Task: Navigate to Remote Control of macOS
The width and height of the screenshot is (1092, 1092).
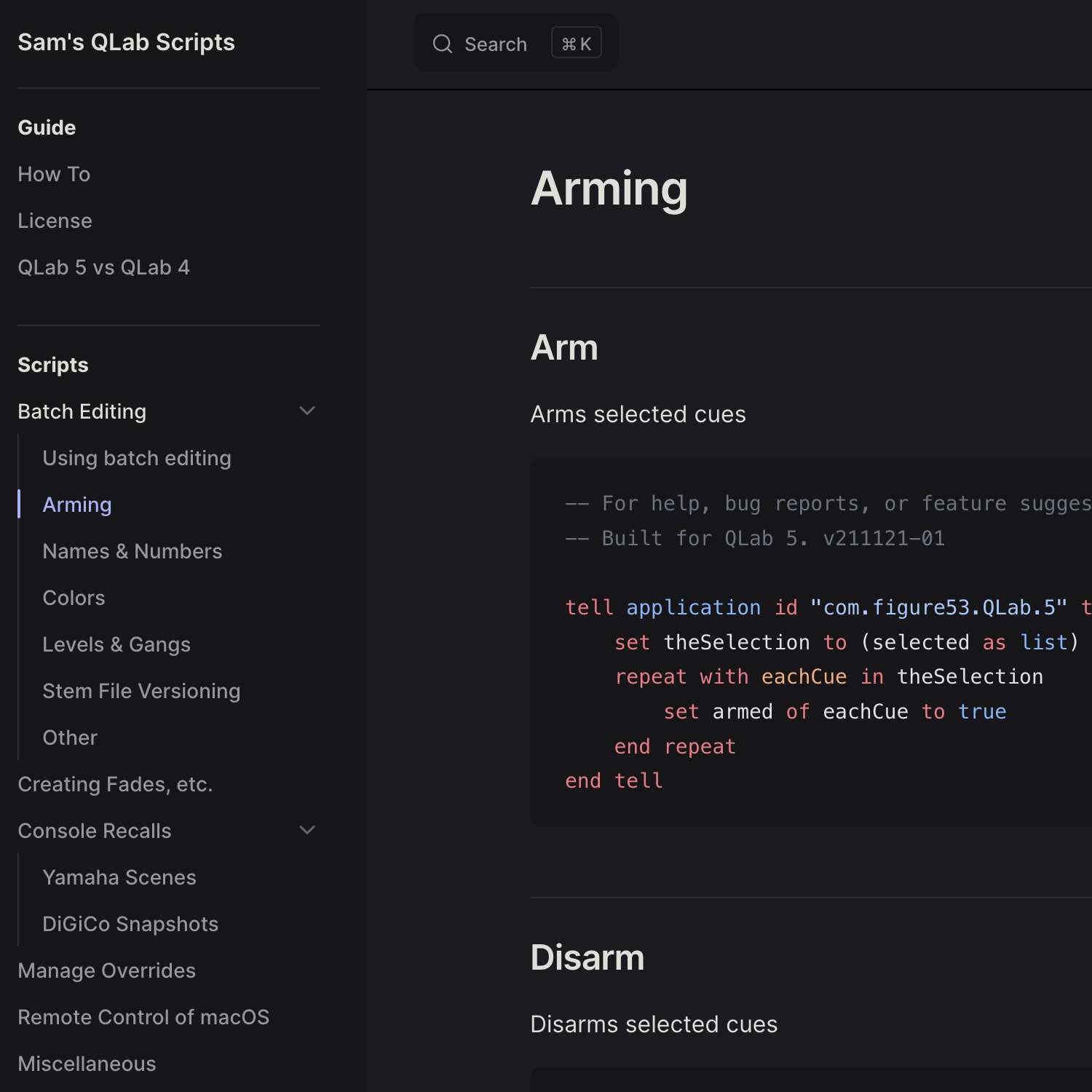Action: tap(143, 1017)
